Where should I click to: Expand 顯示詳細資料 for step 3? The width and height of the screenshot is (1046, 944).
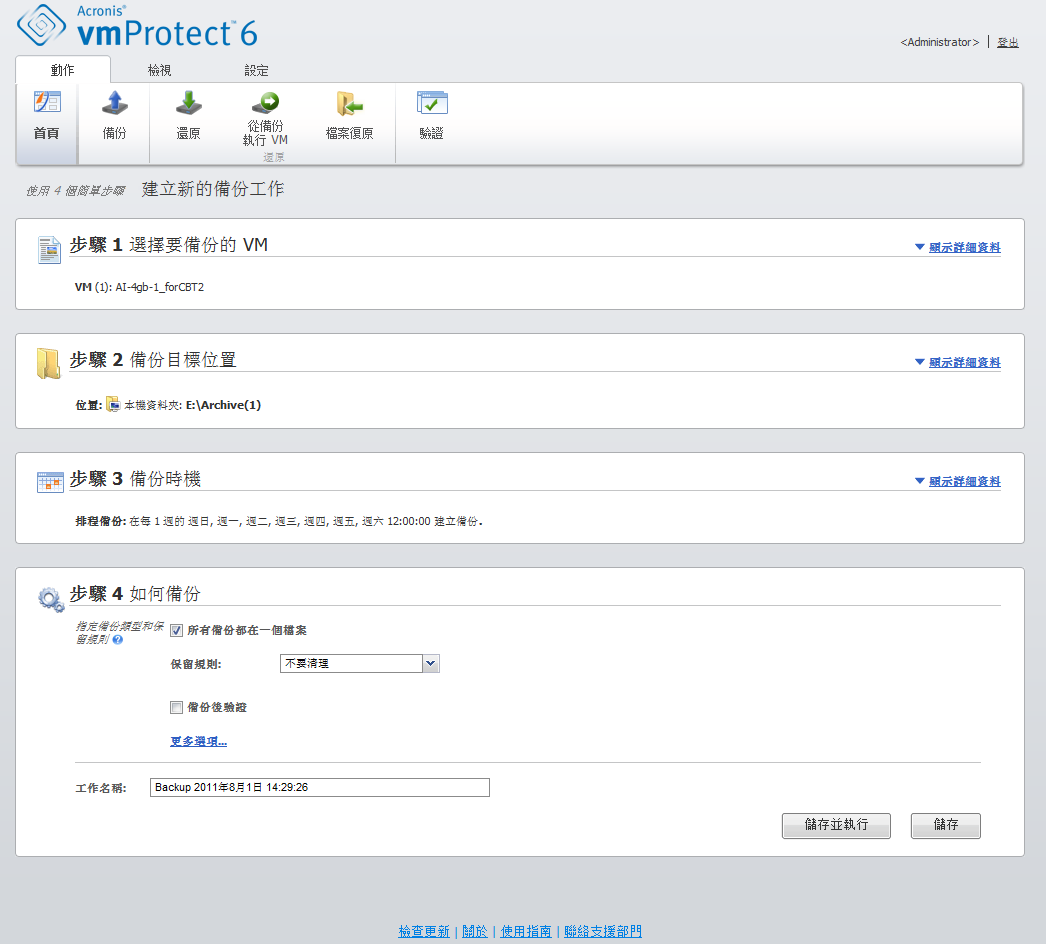point(958,482)
